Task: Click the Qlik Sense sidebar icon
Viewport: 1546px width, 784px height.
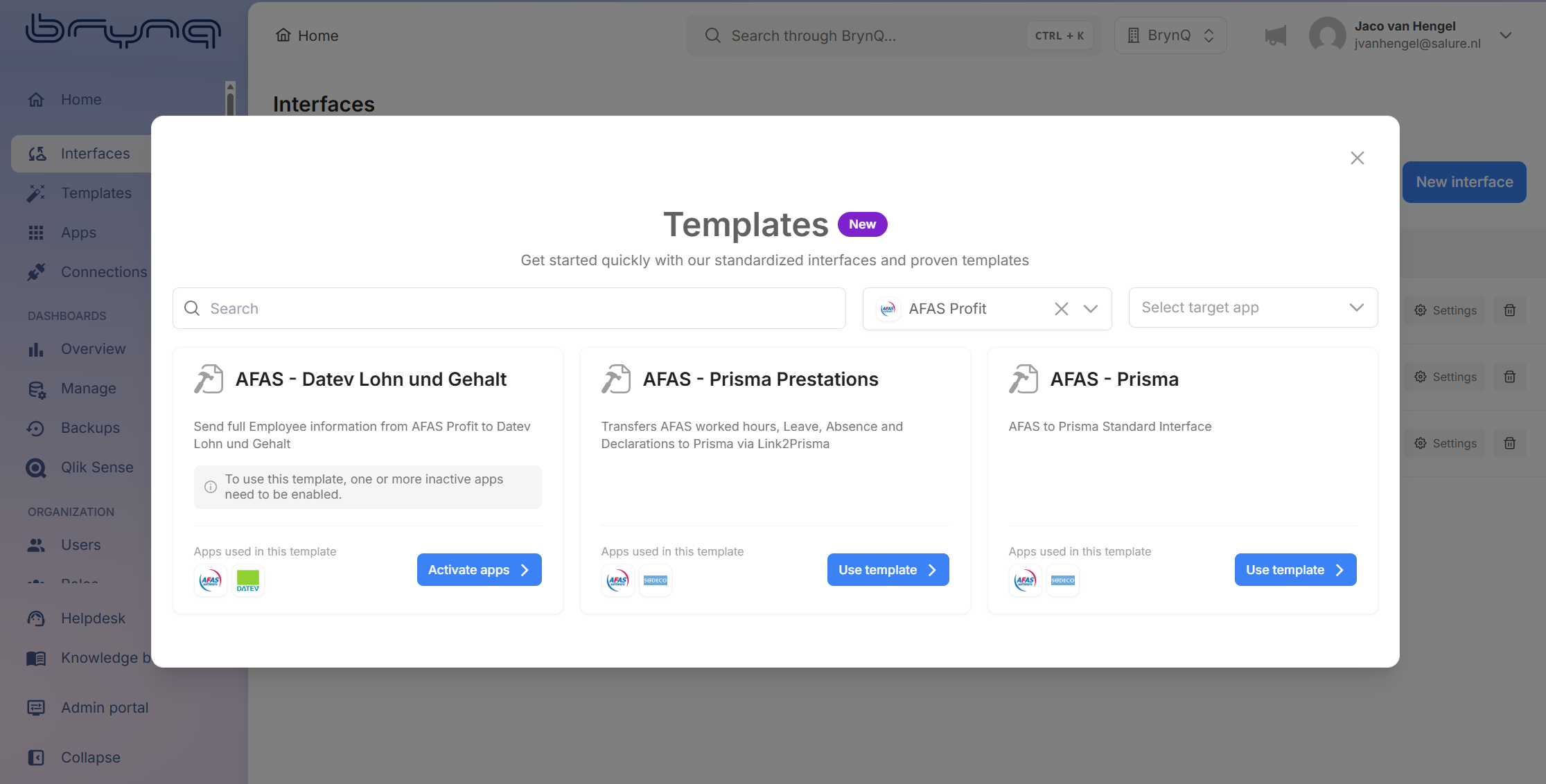Action: [36, 468]
